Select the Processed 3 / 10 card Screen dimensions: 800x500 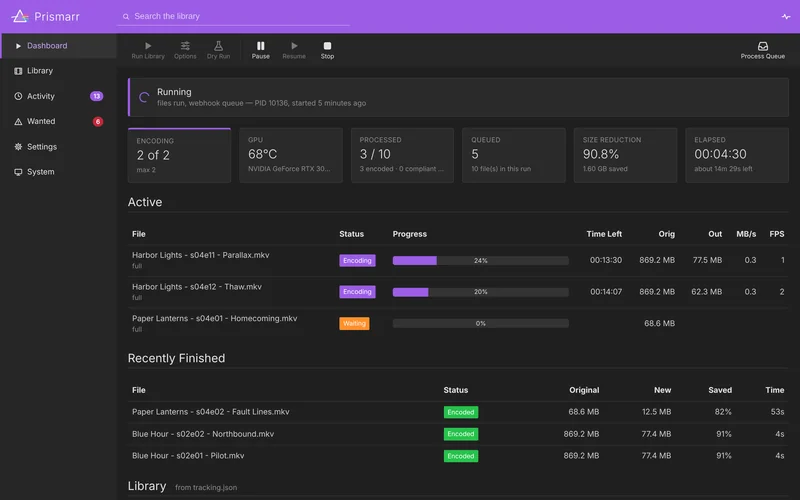[x=402, y=155]
